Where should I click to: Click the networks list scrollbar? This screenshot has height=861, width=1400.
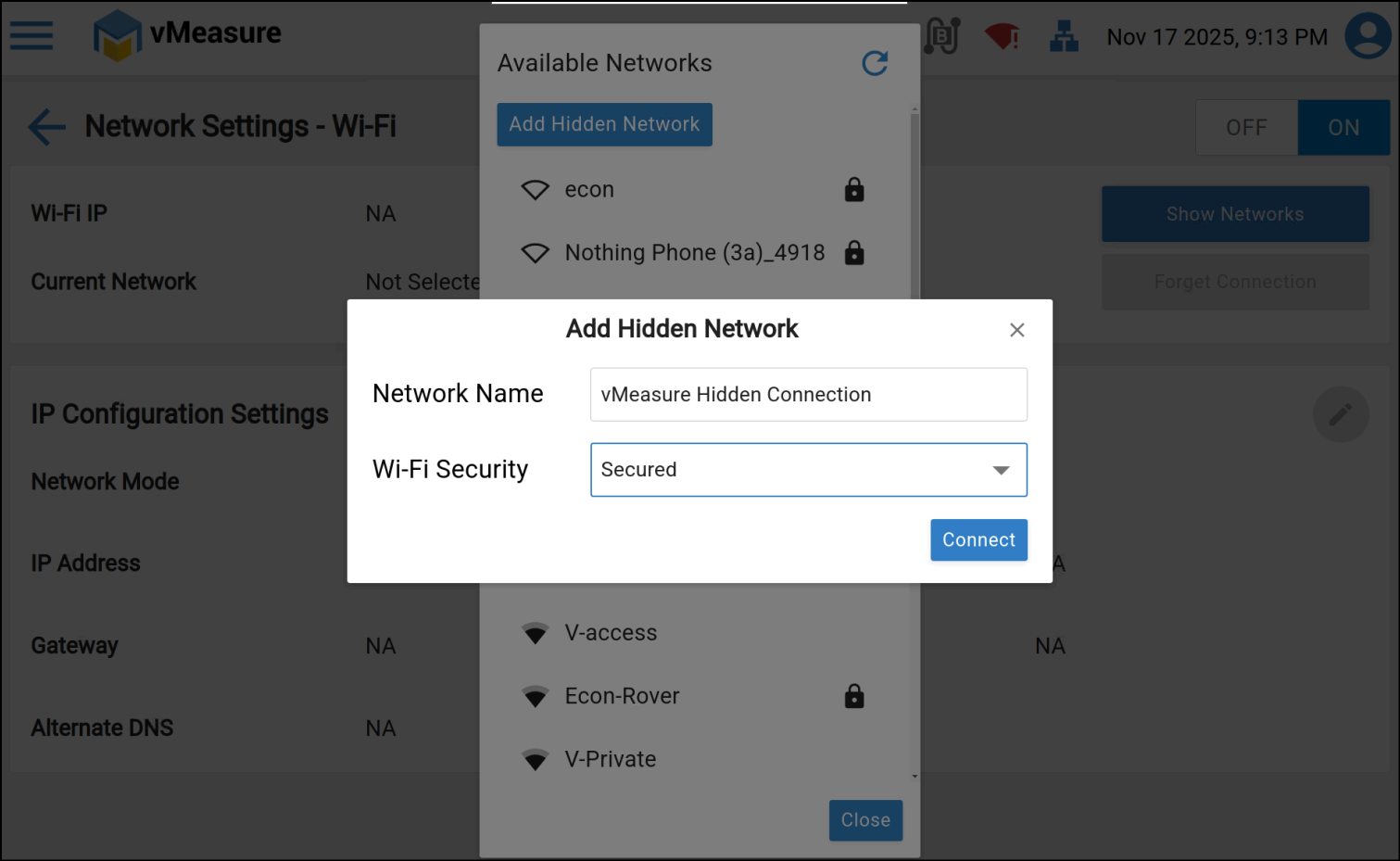point(914,204)
